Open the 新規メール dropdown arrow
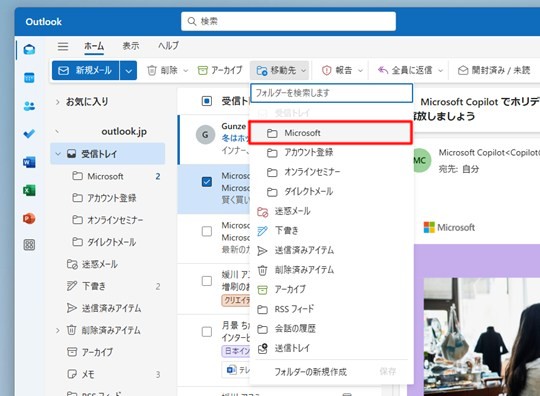Viewport: 540px width, 396px height. [x=128, y=71]
